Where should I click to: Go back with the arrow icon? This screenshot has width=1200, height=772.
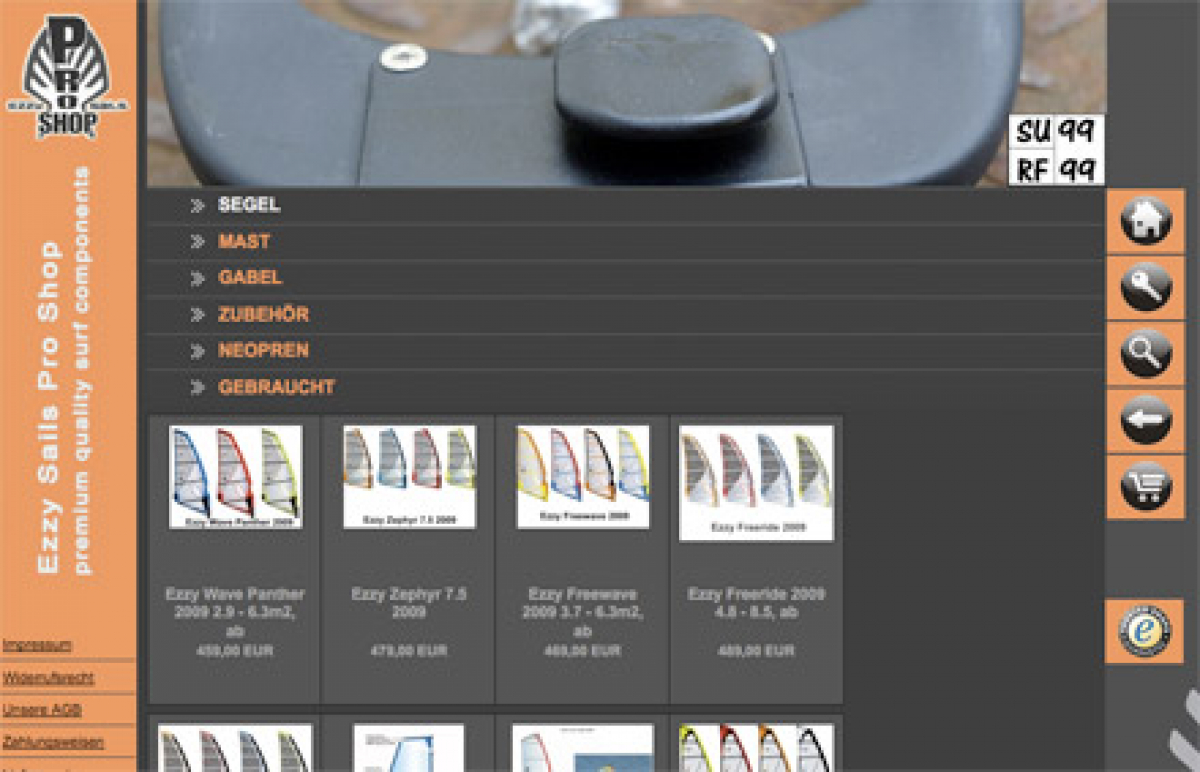click(x=1146, y=420)
